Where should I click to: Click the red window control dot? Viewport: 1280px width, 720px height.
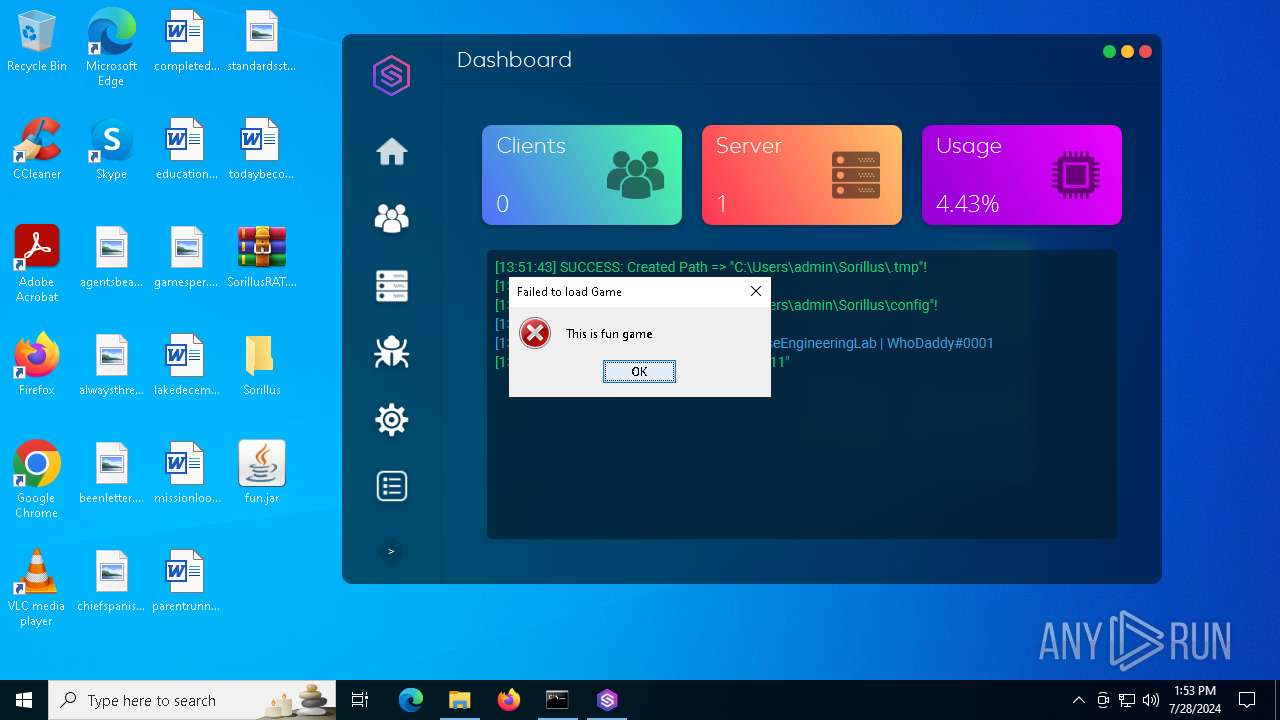(x=1145, y=52)
